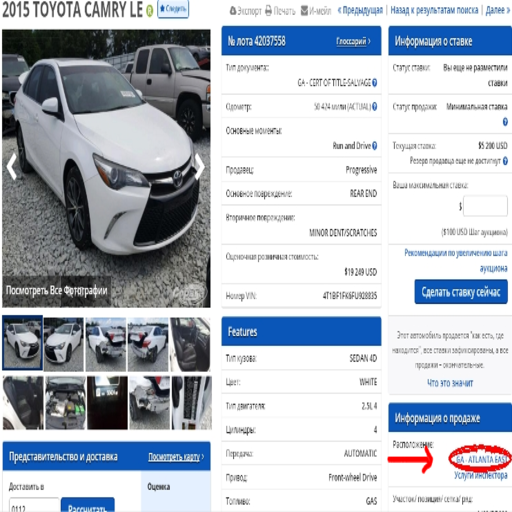Show next photo with right arrow
The width and height of the screenshot is (512, 512).
[200, 167]
